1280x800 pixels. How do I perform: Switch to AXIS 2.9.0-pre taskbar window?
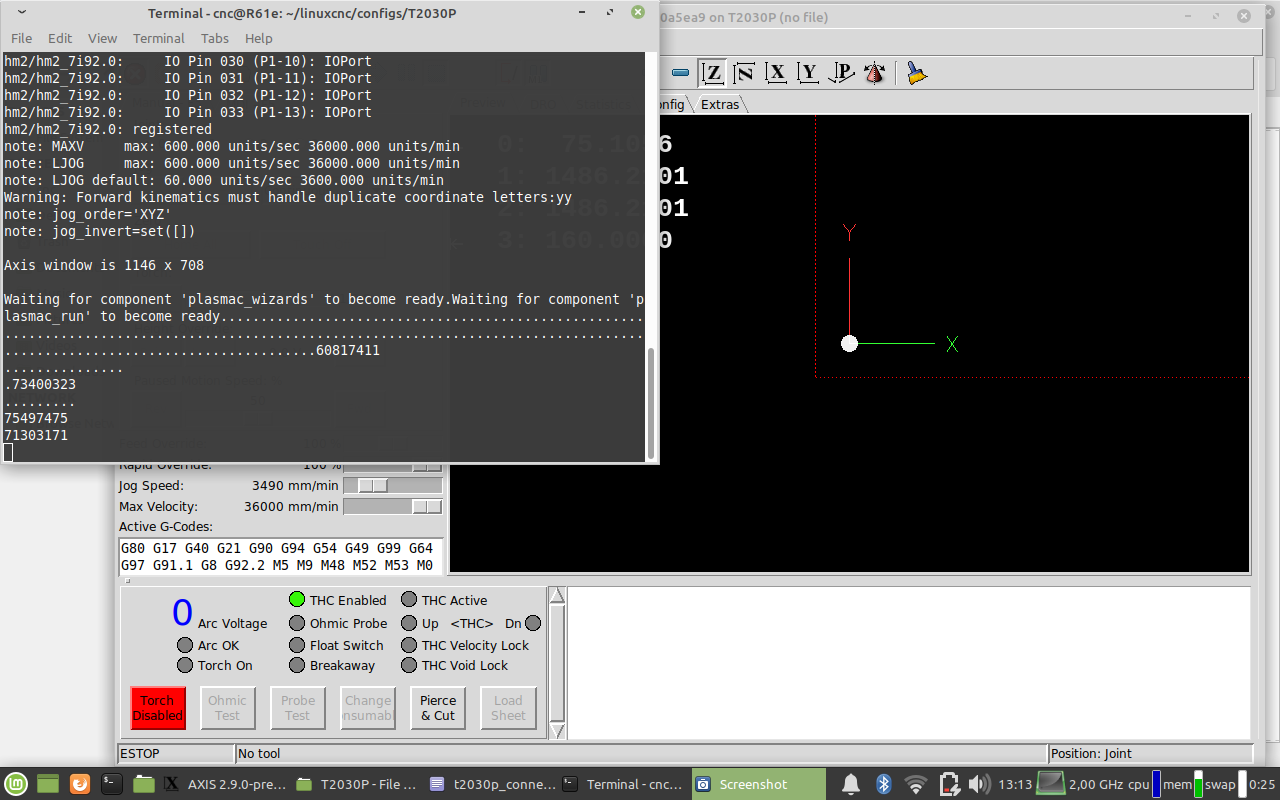click(225, 784)
